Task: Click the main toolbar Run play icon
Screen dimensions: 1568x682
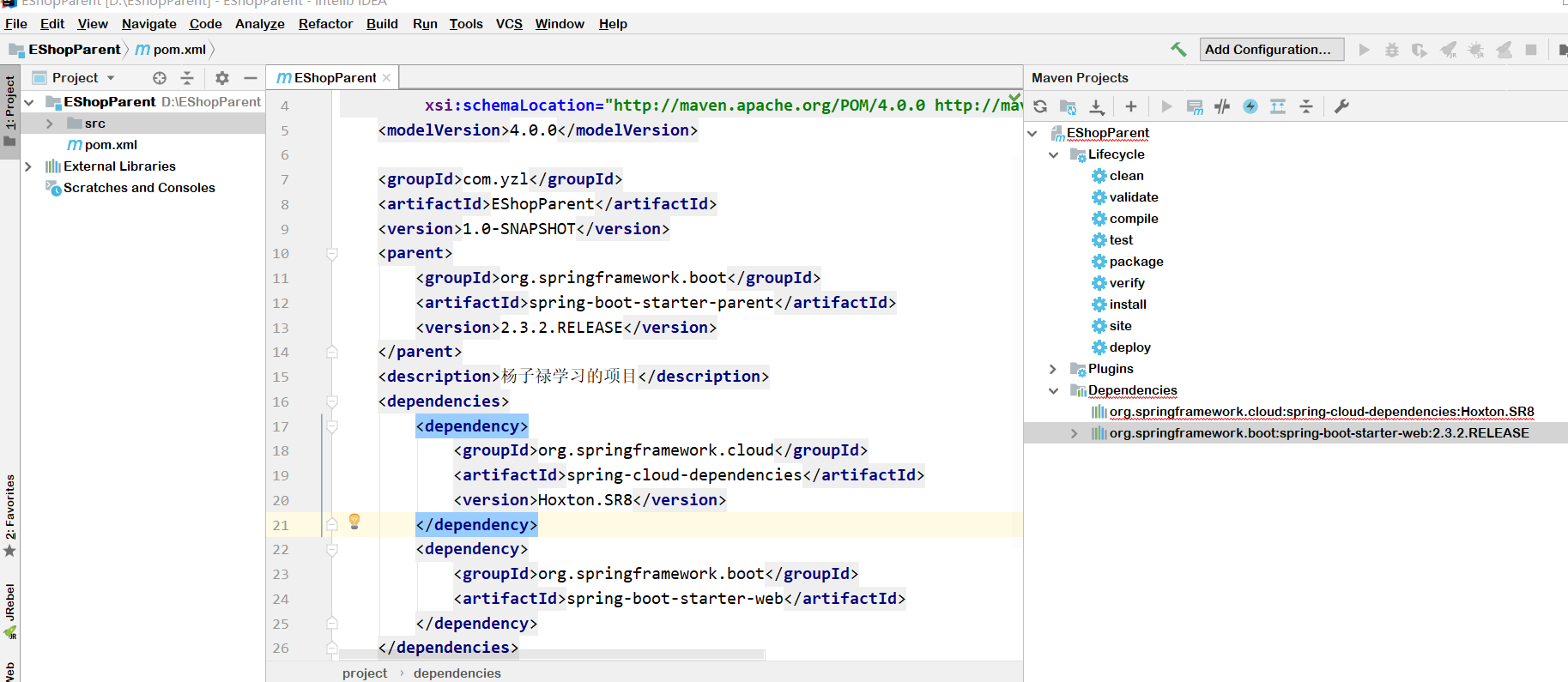Action: (x=1365, y=50)
